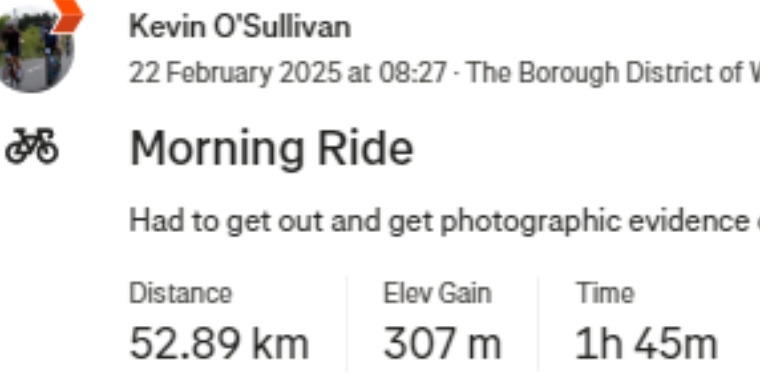
Task: Click the 307 m elevation value
Action: (442, 343)
